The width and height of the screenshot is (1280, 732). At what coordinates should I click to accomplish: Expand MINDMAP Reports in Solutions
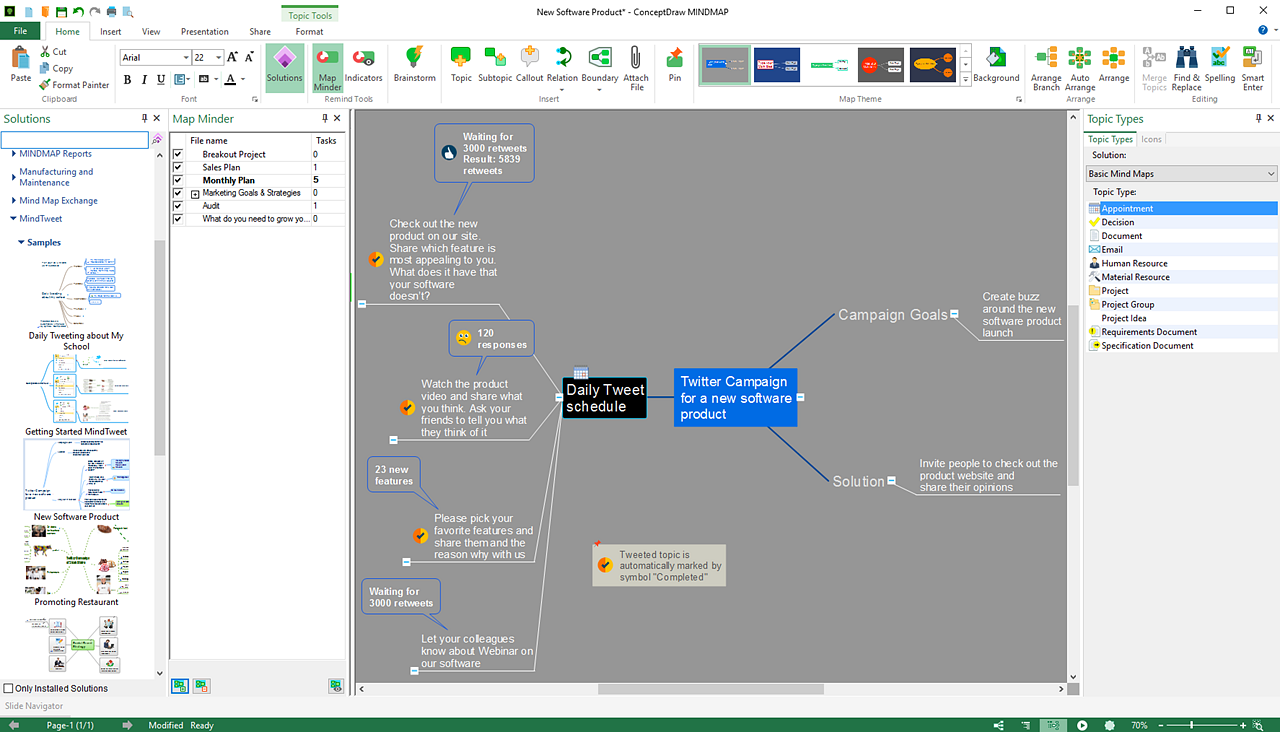(14, 154)
